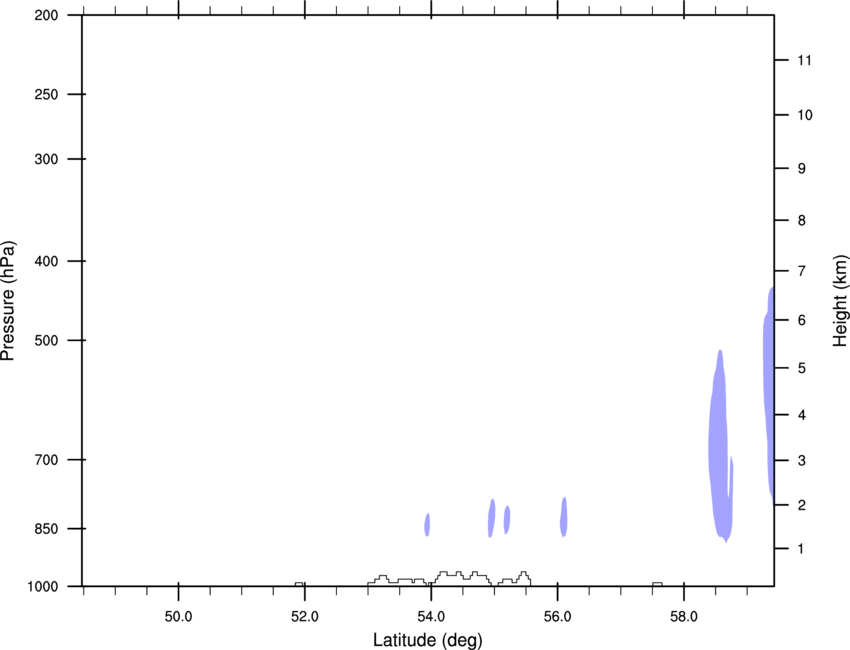Viewport: 850px width, 650px height.
Task: Click the 58.0 latitude tick label
Action: [x=684, y=617]
